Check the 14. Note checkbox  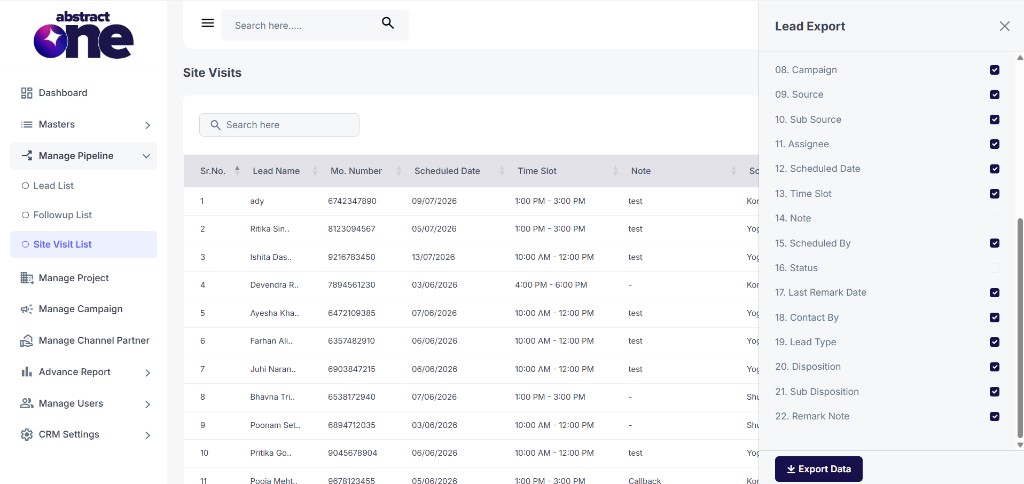tap(994, 218)
